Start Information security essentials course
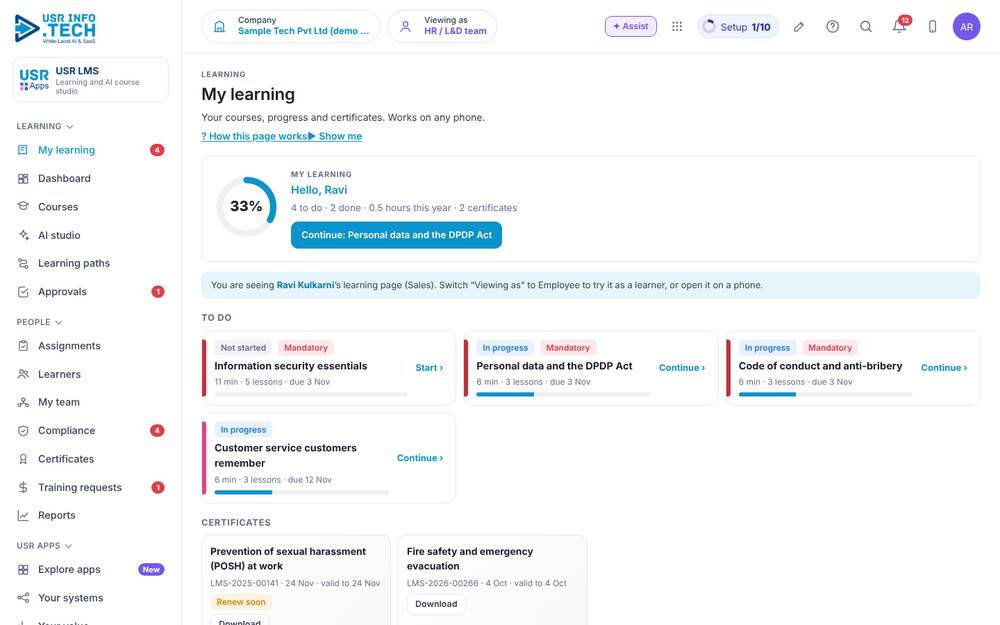The width and height of the screenshot is (1000, 625). click(x=429, y=367)
